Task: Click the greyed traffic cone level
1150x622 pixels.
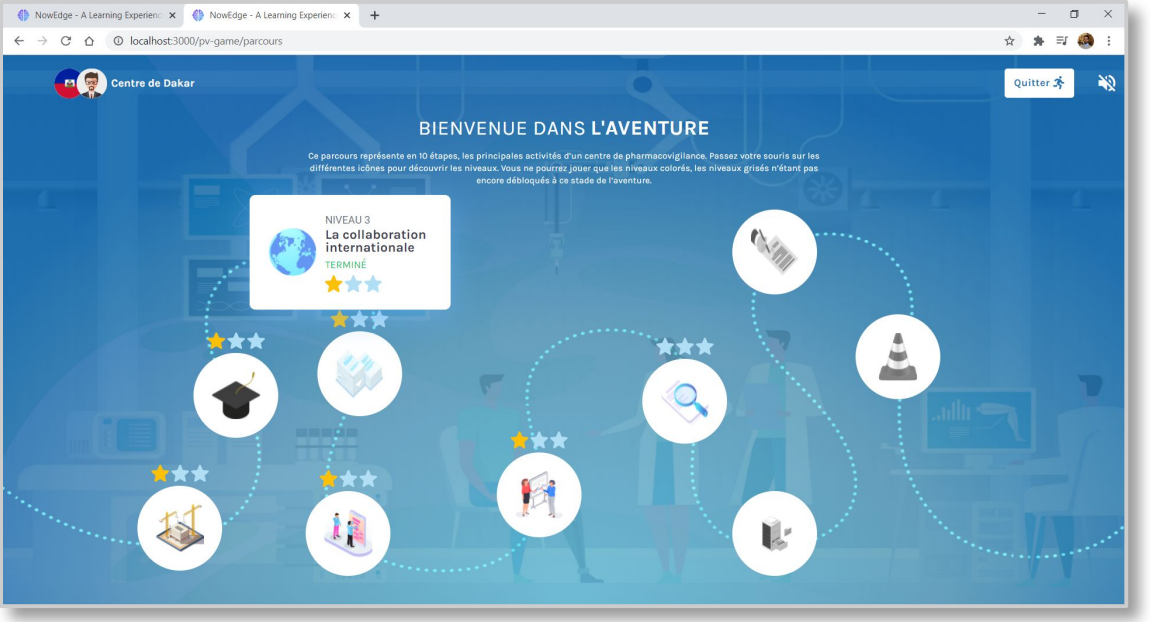Action: [897, 357]
